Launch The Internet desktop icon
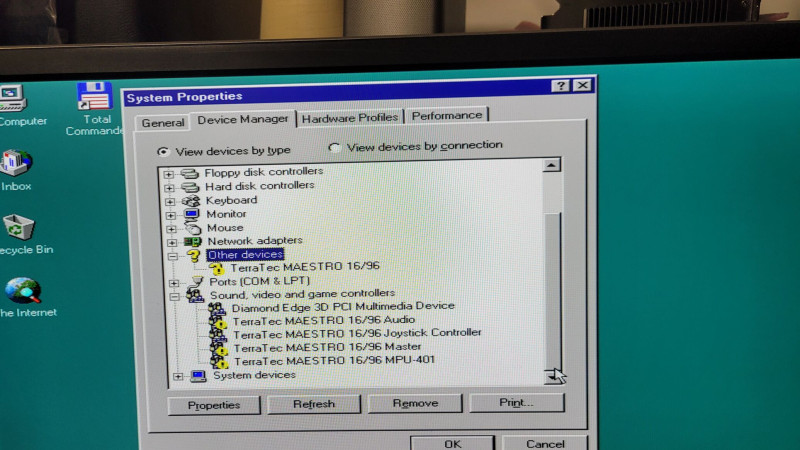Image resolution: width=800 pixels, height=450 pixels. (x=23, y=296)
